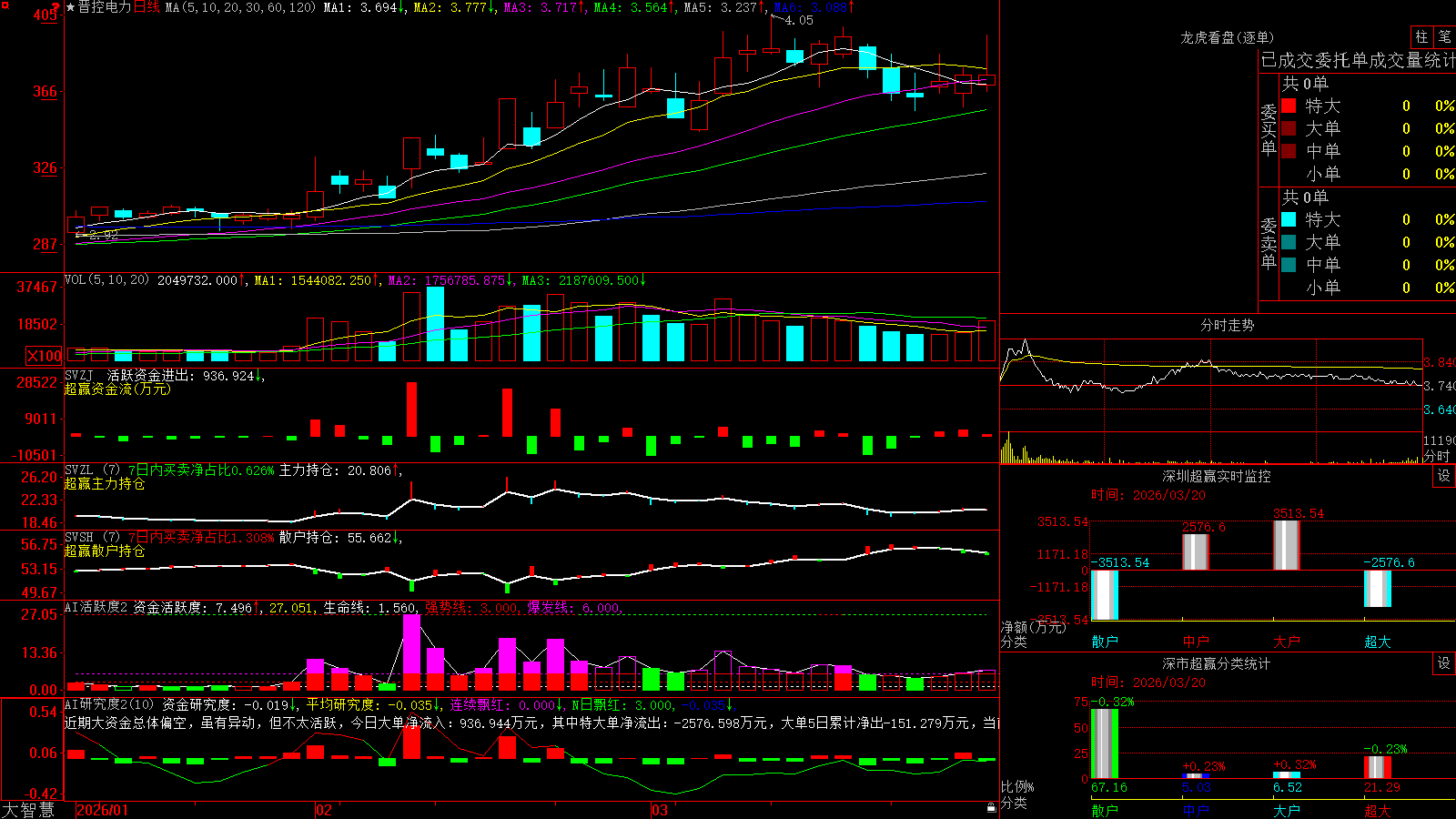The height and width of the screenshot is (819, 1456).
Task: Select the 散户 category in 深圳超赢实时监控
Action: 1105,642
